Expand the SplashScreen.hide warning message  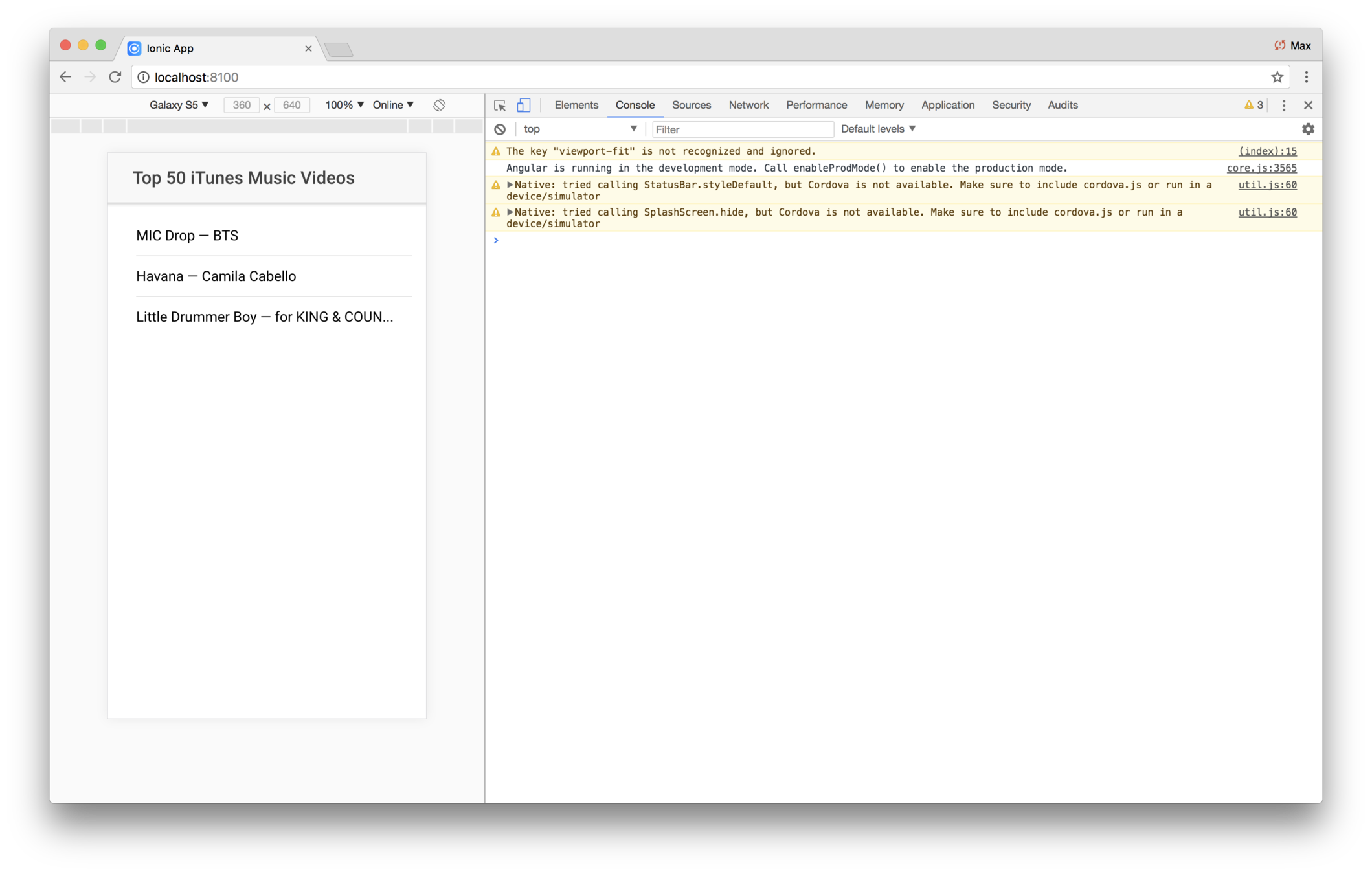coord(510,212)
